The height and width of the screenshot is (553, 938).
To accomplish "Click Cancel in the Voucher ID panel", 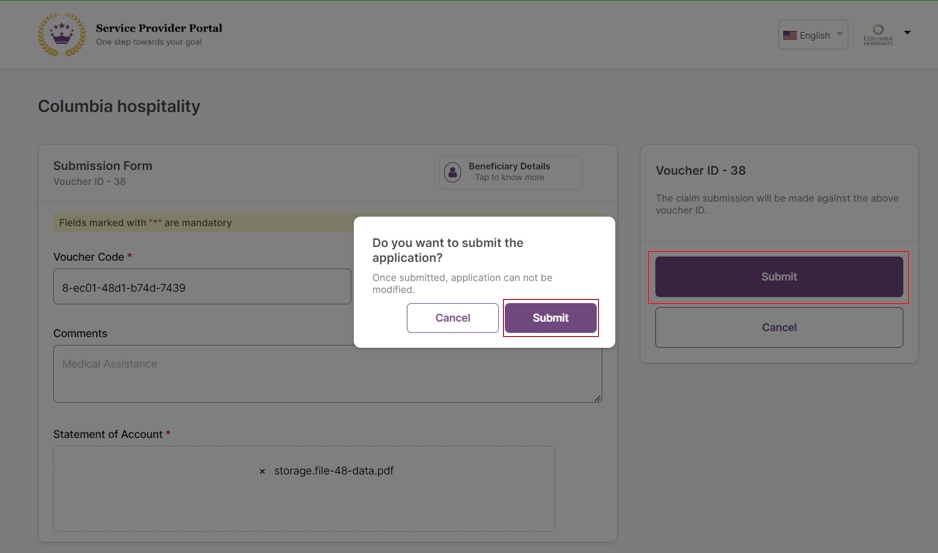I will click(x=778, y=327).
